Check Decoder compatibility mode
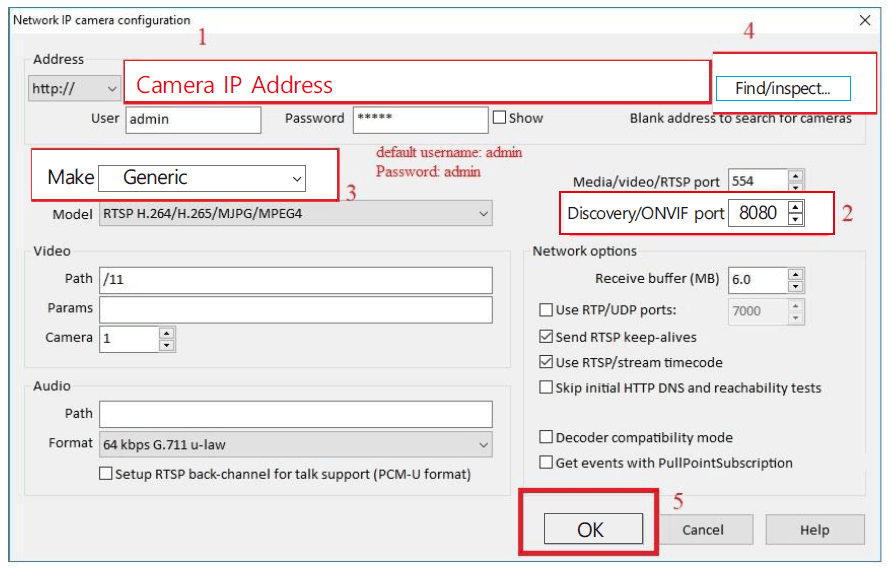 [x=546, y=437]
